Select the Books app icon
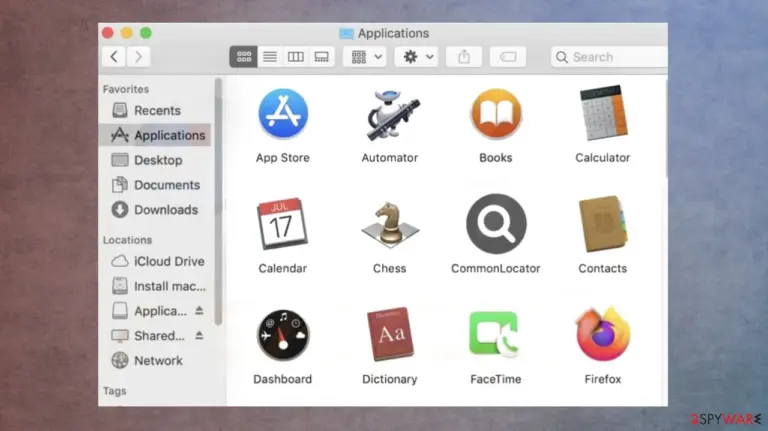Viewport: 768px width, 431px height. pos(496,114)
